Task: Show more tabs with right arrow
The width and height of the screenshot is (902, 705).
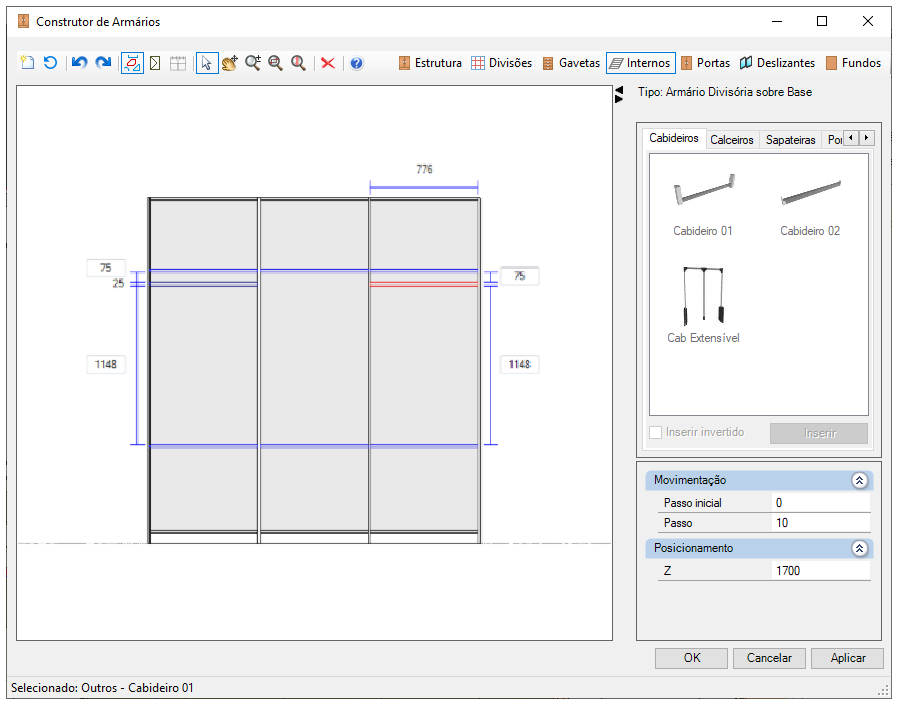Action: coord(866,138)
